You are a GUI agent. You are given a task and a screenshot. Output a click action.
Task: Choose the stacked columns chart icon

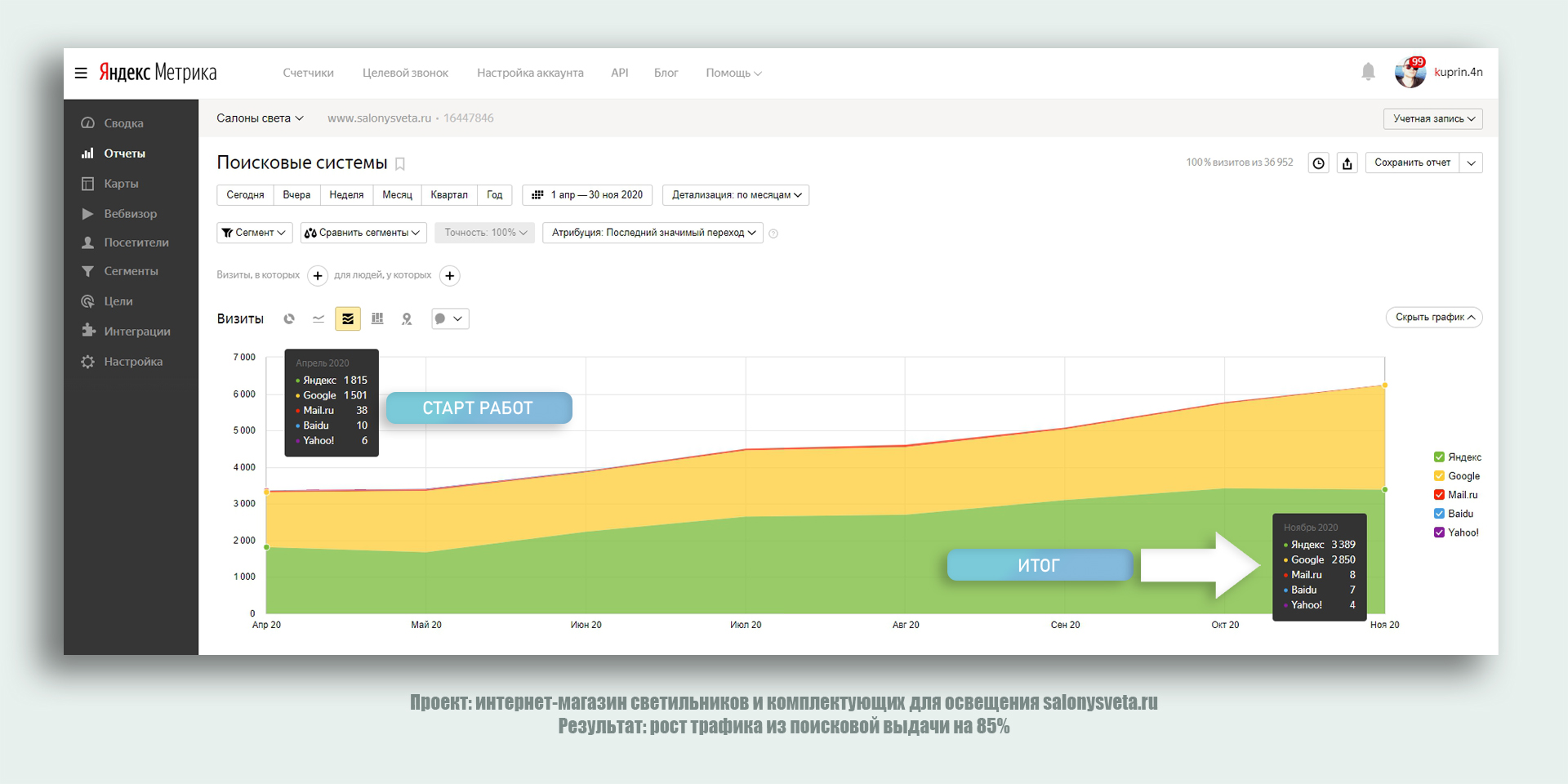tap(377, 318)
